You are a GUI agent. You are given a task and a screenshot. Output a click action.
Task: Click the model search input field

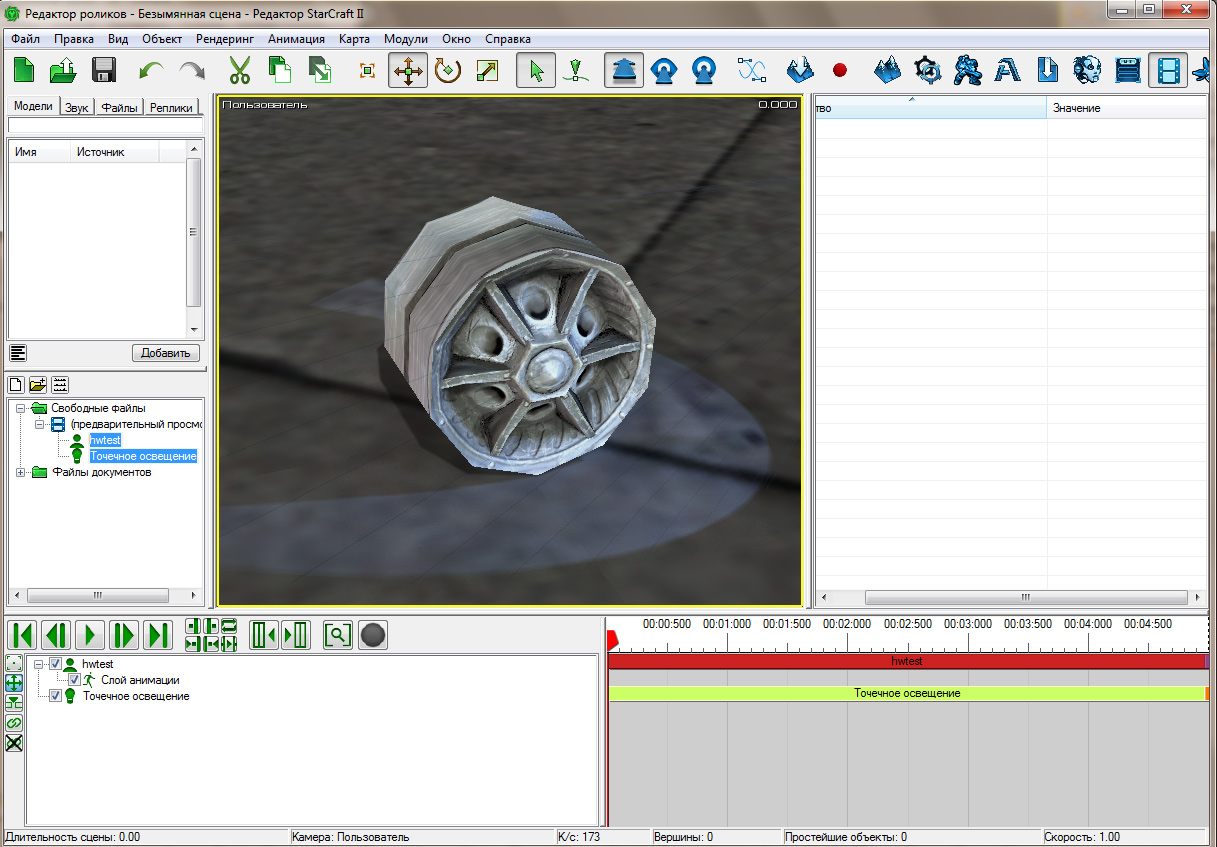coord(105,125)
